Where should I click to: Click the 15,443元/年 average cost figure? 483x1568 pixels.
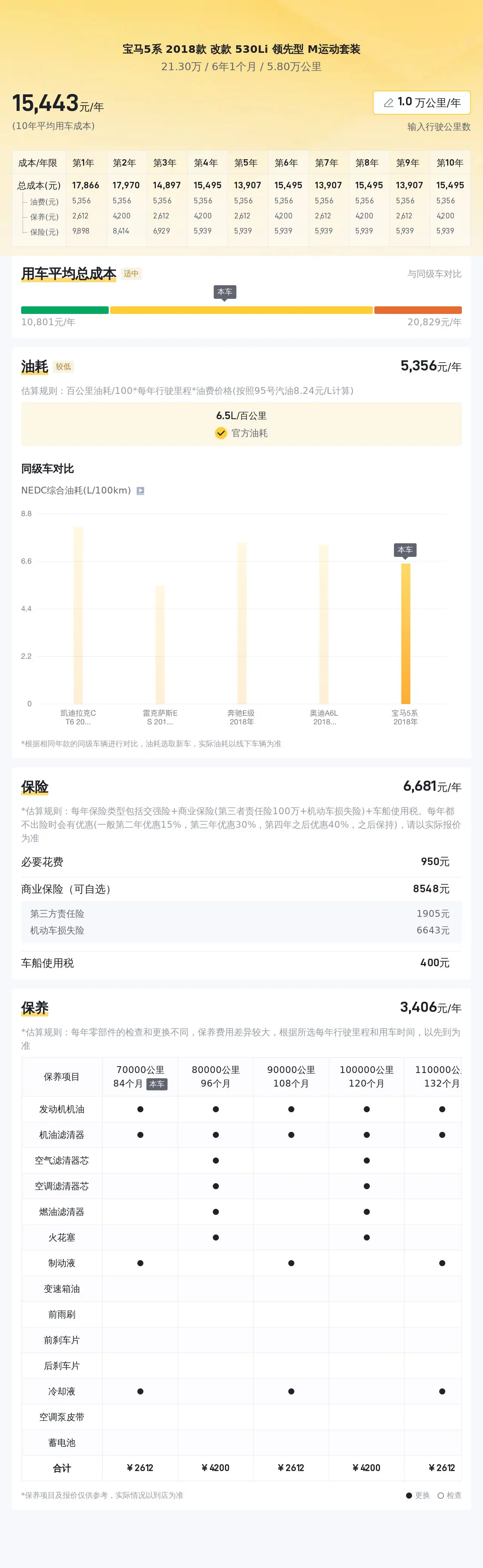[x=58, y=103]
